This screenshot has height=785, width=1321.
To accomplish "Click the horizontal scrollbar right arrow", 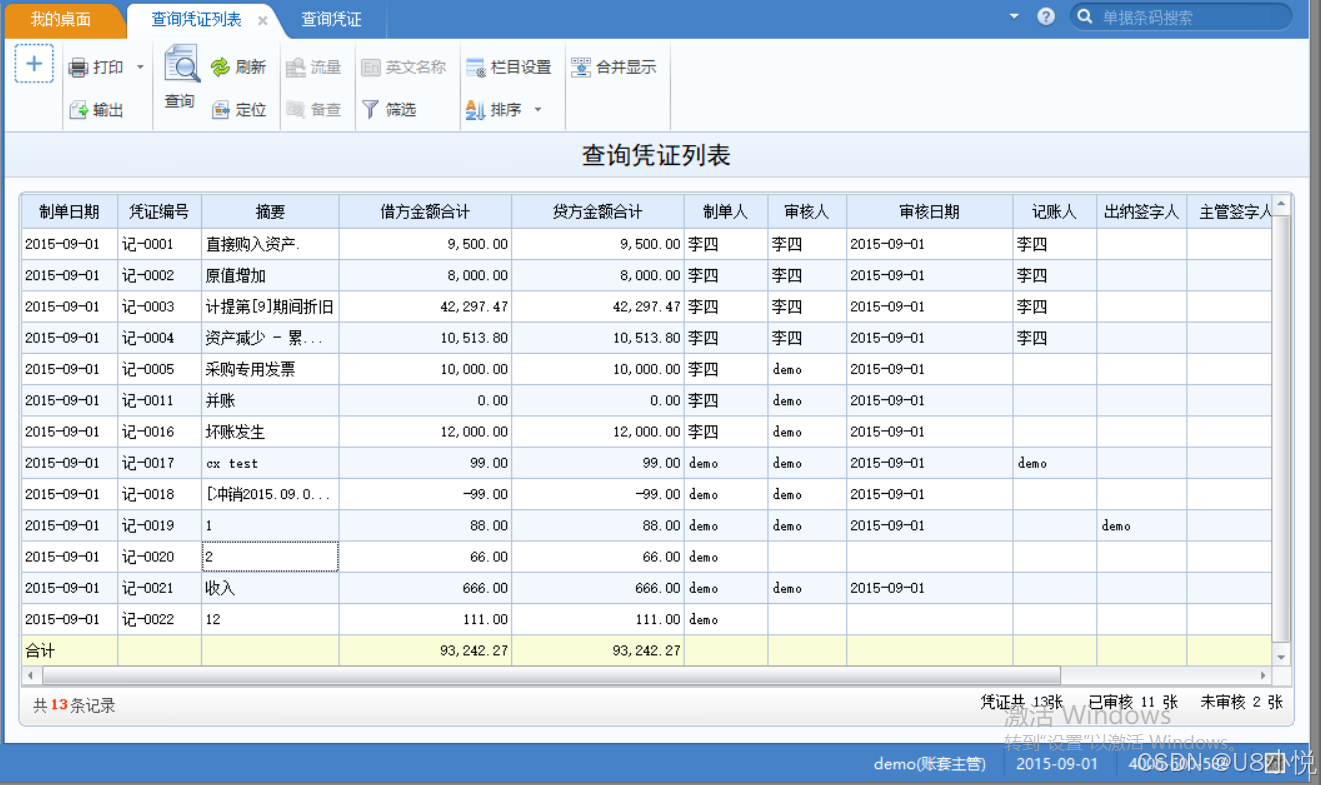I will click(x=1264, y=675).
